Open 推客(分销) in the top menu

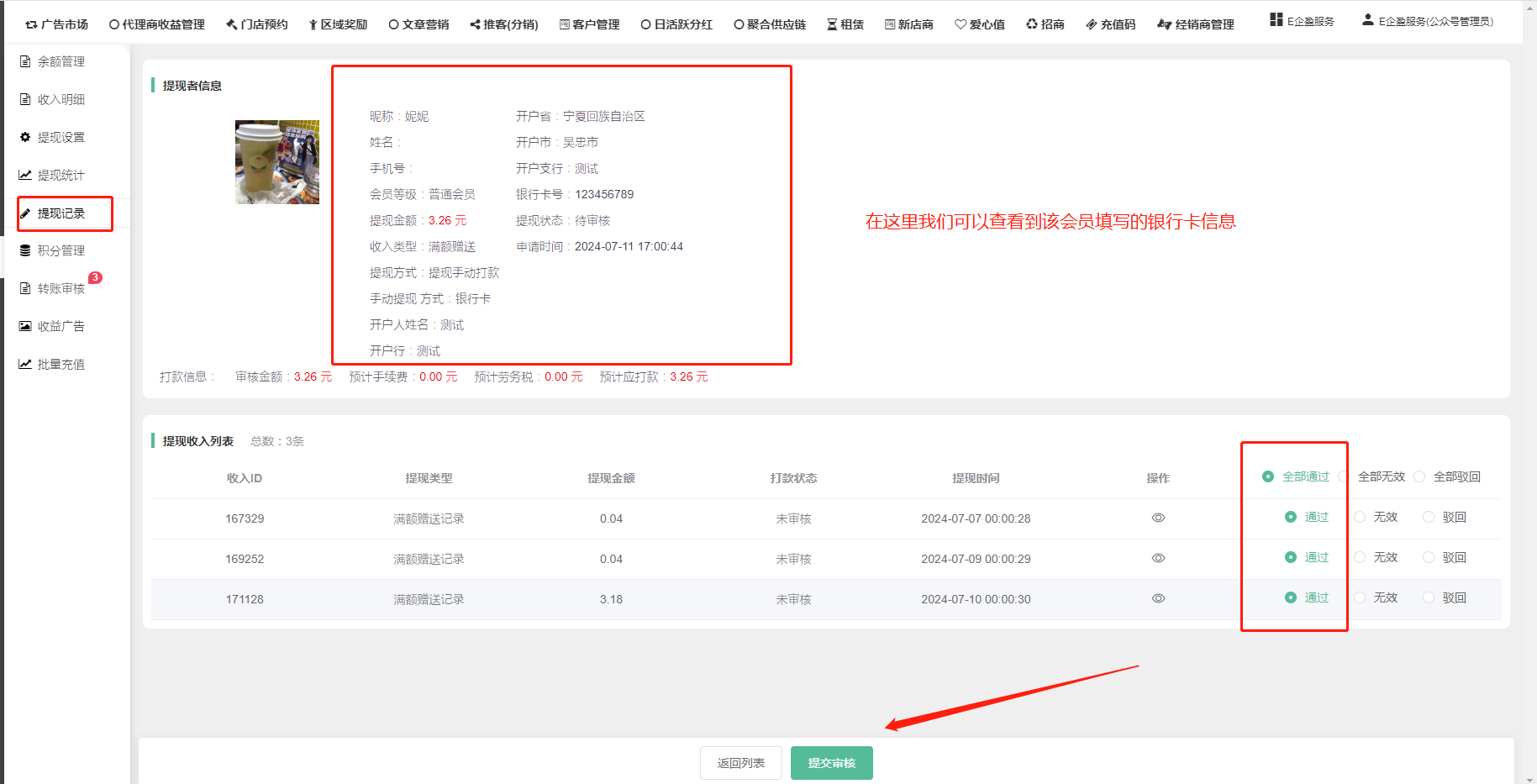[x=504, y=24]
